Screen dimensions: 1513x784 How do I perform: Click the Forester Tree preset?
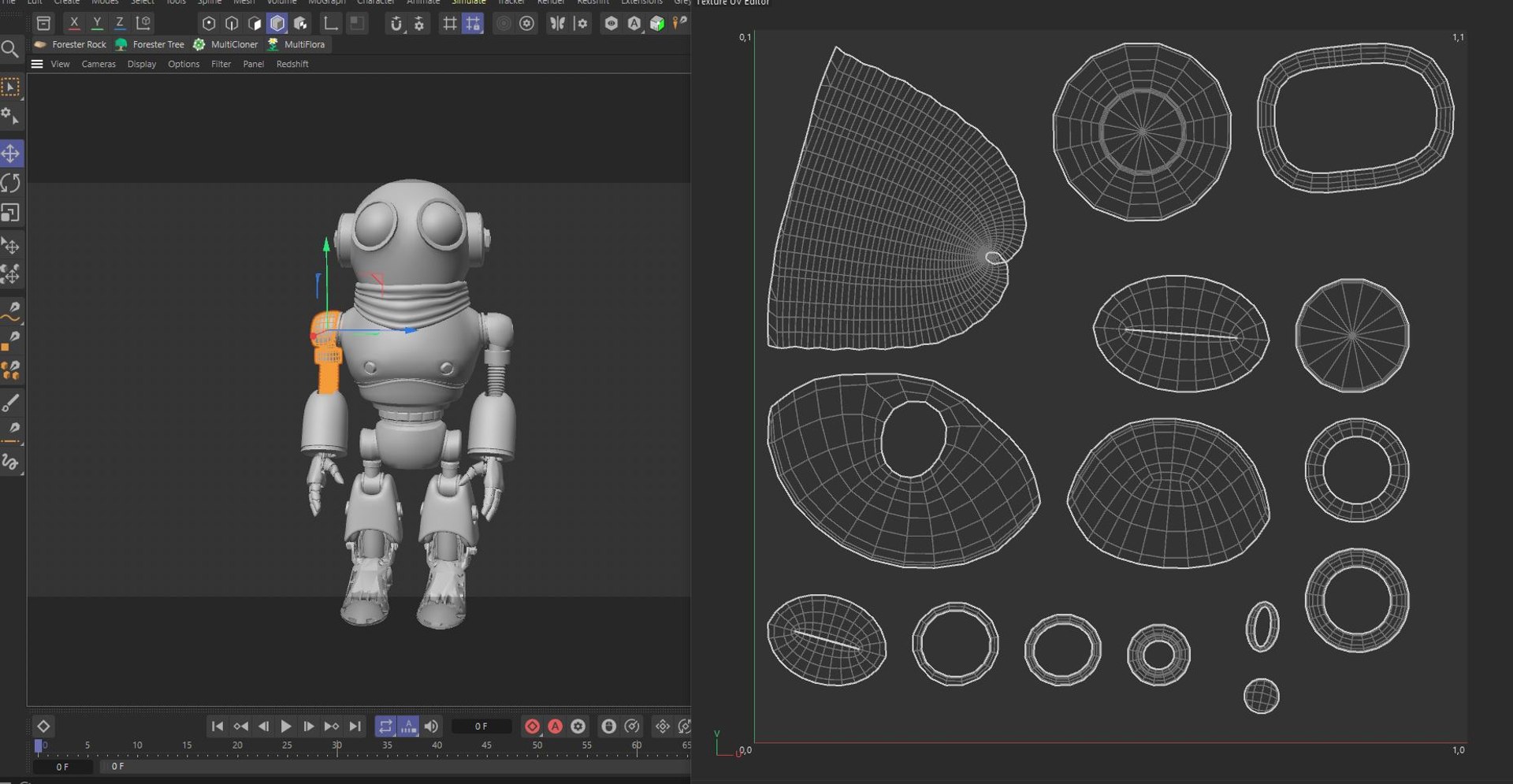[x=150, y=45]
